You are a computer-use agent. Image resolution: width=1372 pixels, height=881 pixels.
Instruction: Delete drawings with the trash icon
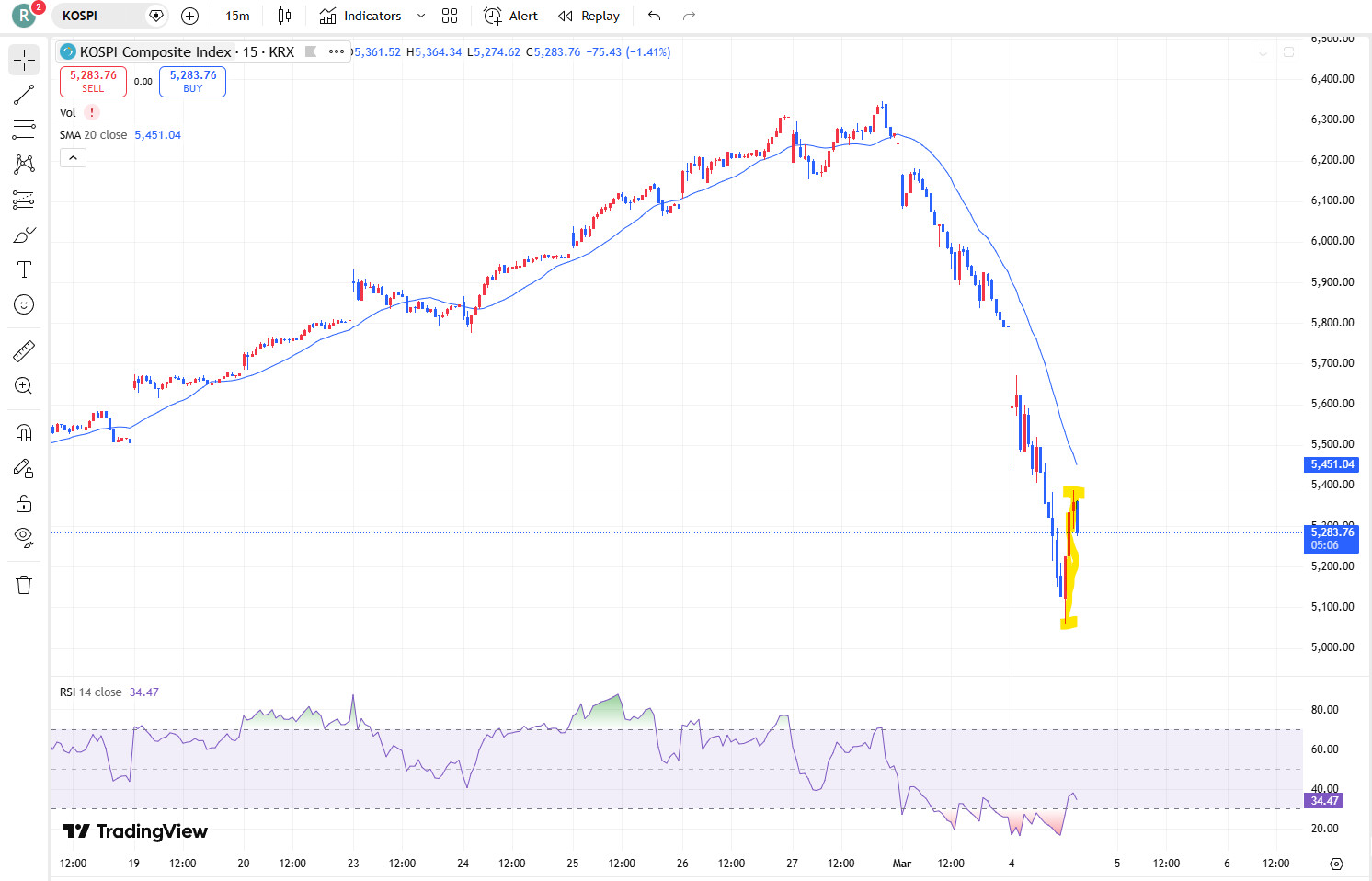pos(24,585)
